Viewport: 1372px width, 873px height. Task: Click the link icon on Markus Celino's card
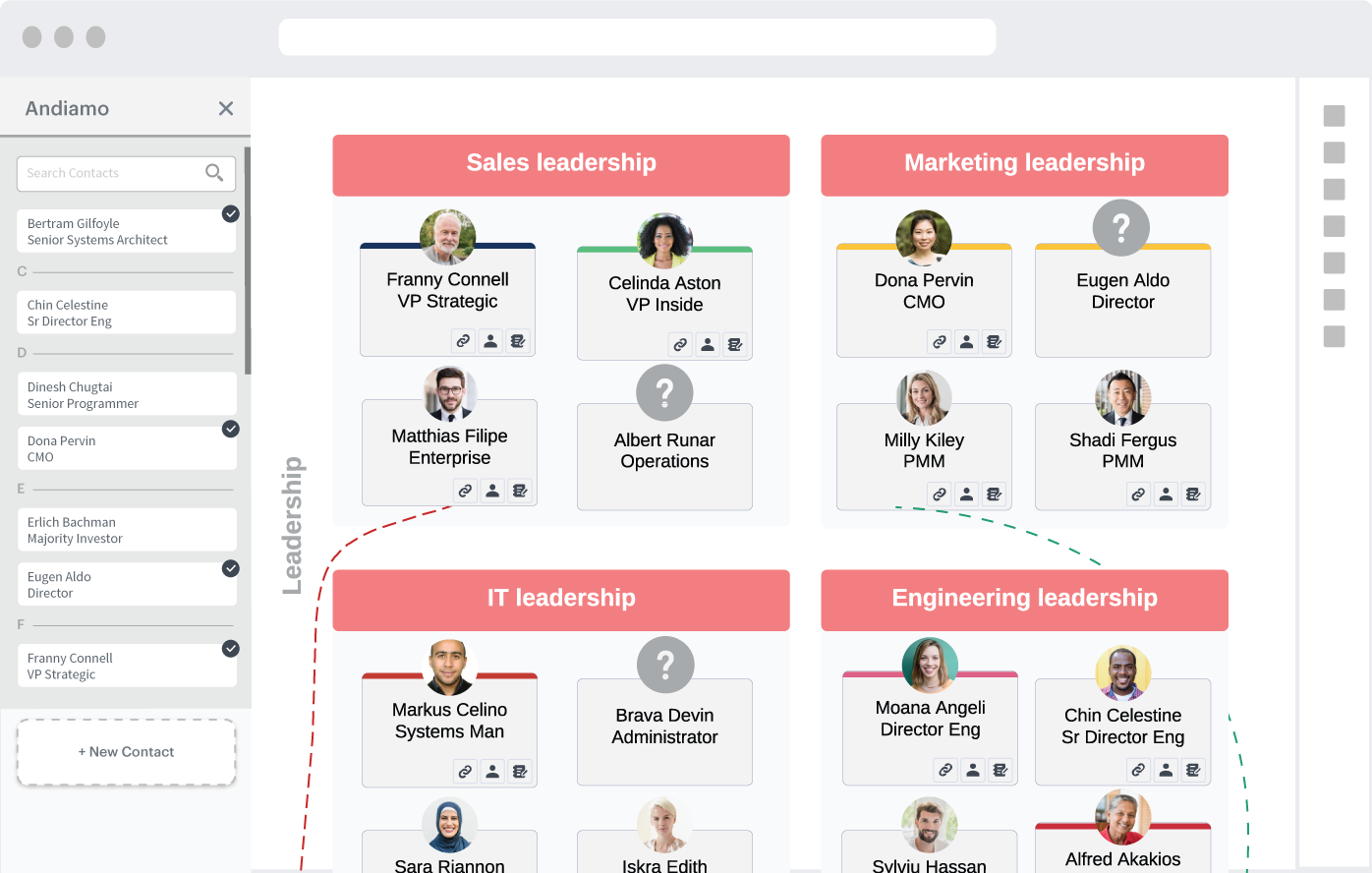click(x=465, y=772)
